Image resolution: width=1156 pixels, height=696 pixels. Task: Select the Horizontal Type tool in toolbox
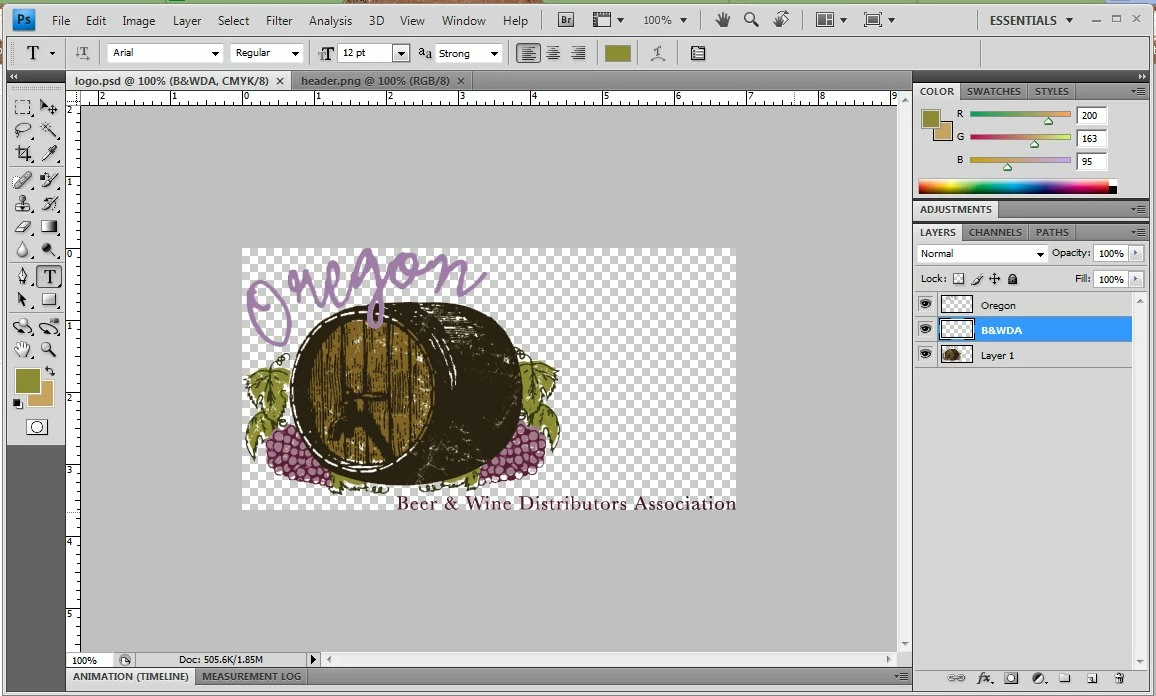tap(49, 276)
